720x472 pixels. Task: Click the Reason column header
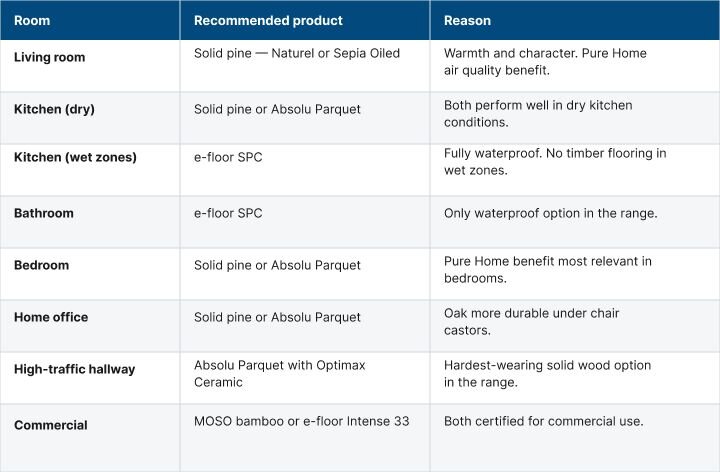pyautogui.click(x=467, y=20)
